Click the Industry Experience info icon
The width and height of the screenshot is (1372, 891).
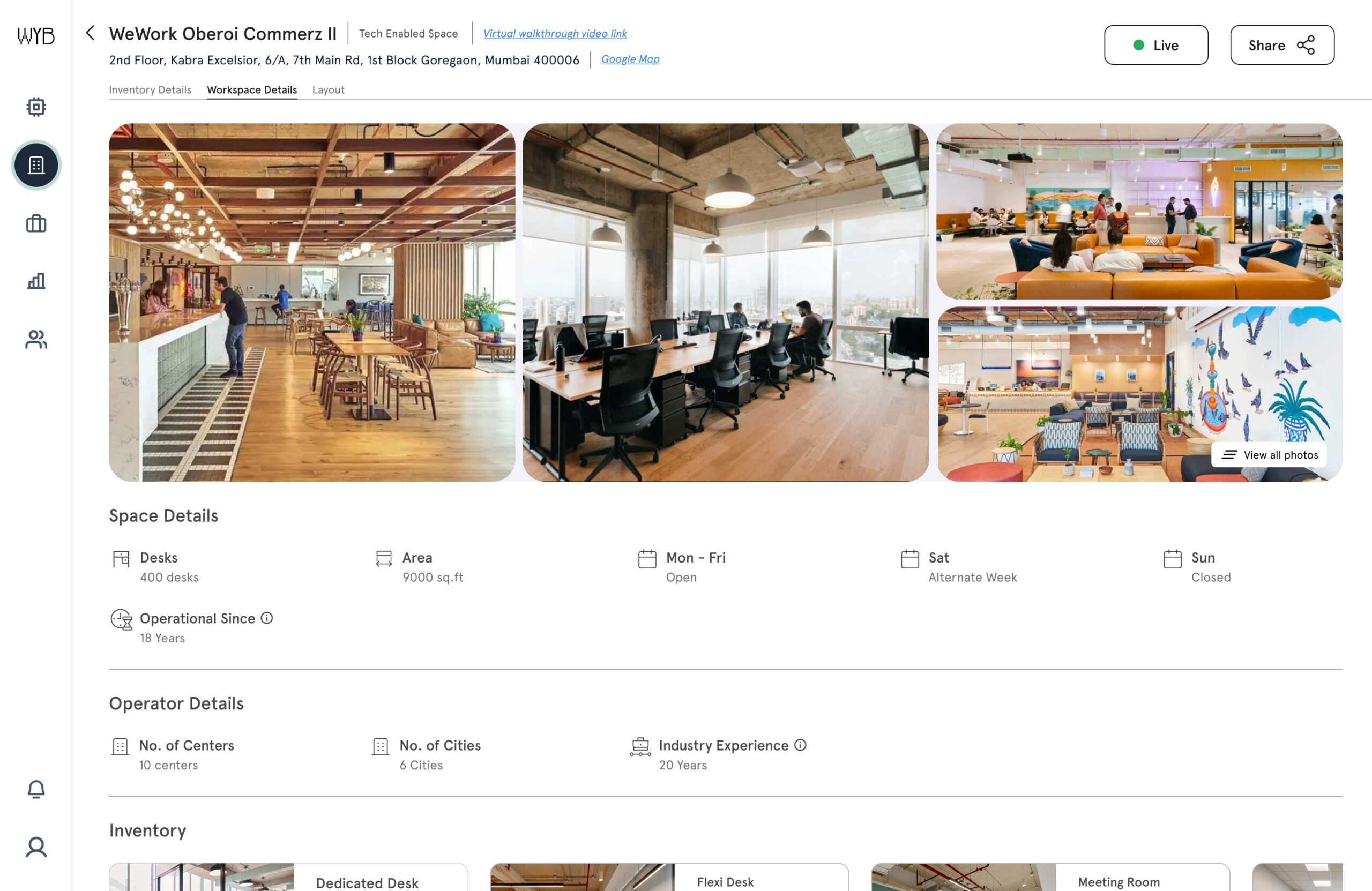(x=800, y=745)
